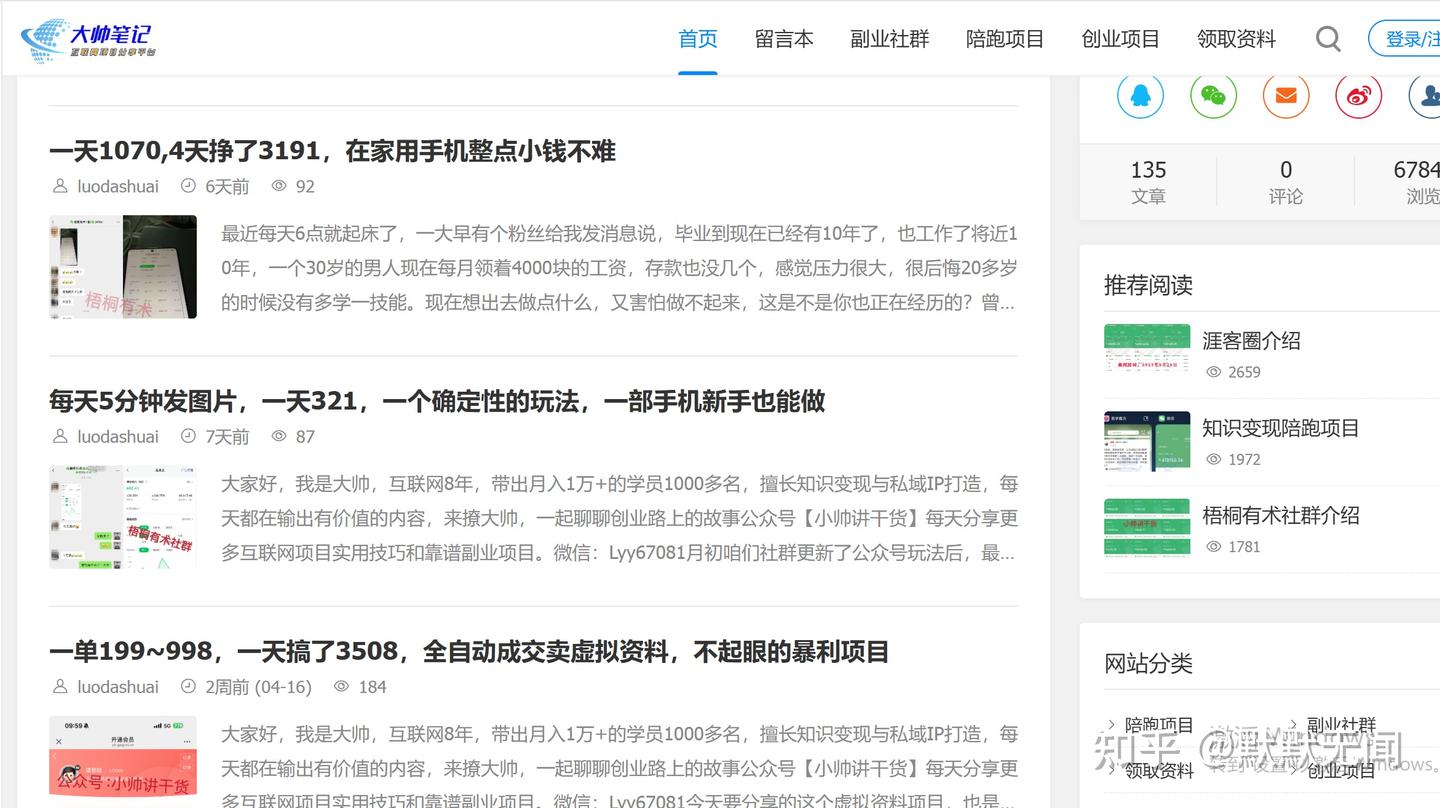Click the WeChat social icon
Viewport: 1440px width, 808px height.
(x=1213, y=96)
